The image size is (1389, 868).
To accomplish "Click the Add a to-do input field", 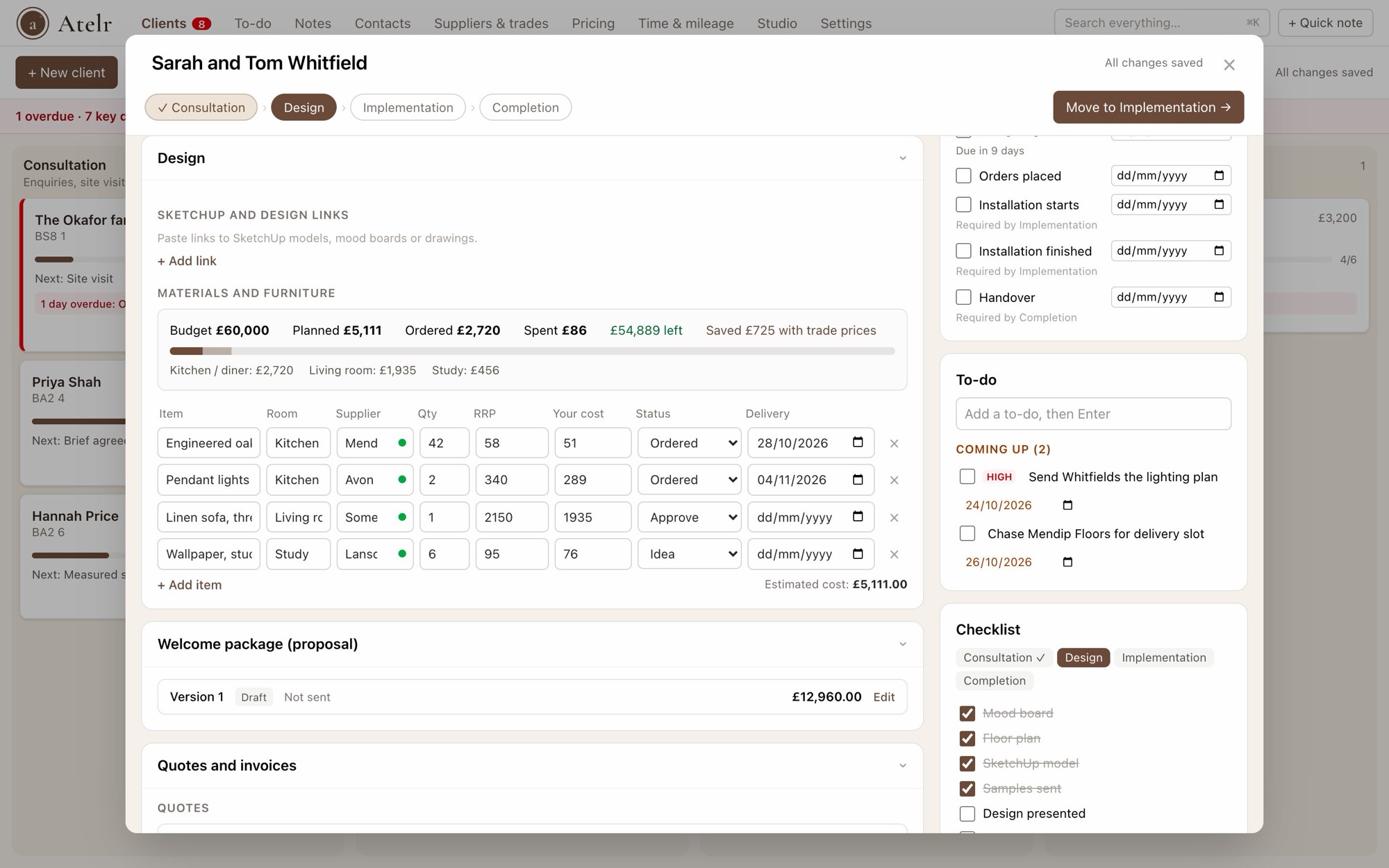I will pyautogui.click(x=1093, y=414).
